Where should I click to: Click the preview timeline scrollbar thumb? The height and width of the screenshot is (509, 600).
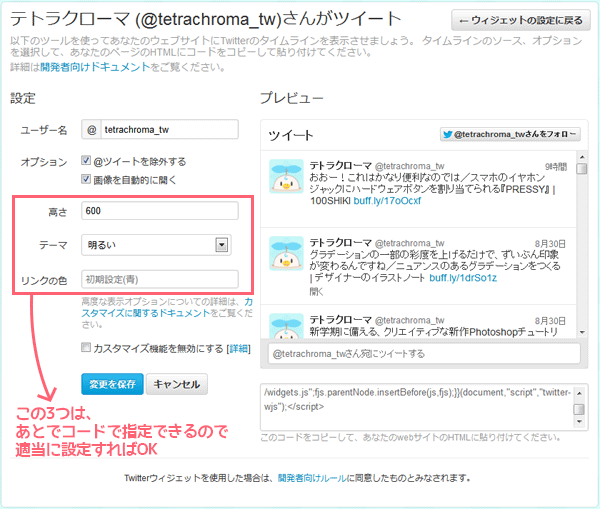point(582,169)
